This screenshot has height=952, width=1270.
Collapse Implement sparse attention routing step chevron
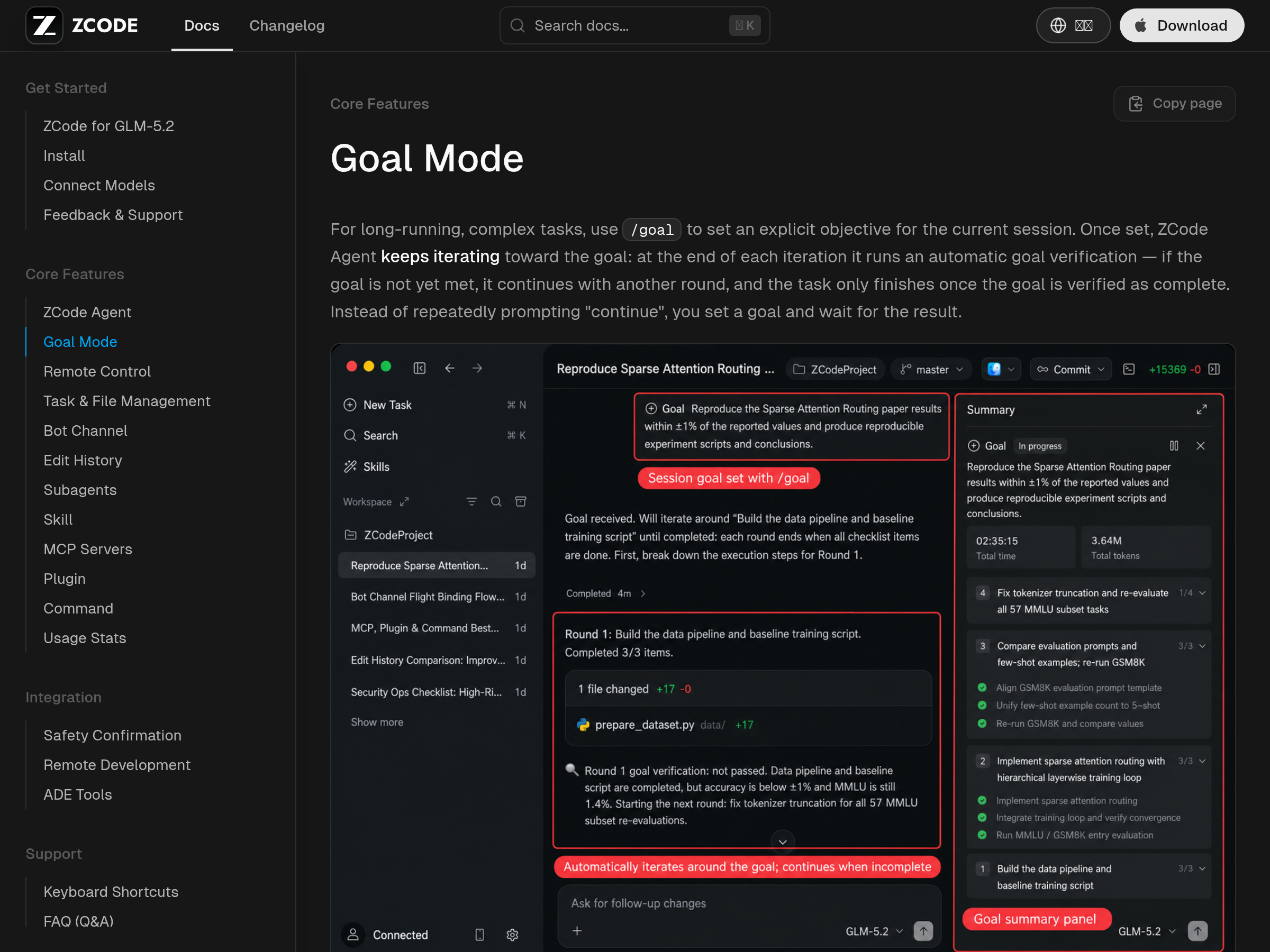[x=1202, y=761]
